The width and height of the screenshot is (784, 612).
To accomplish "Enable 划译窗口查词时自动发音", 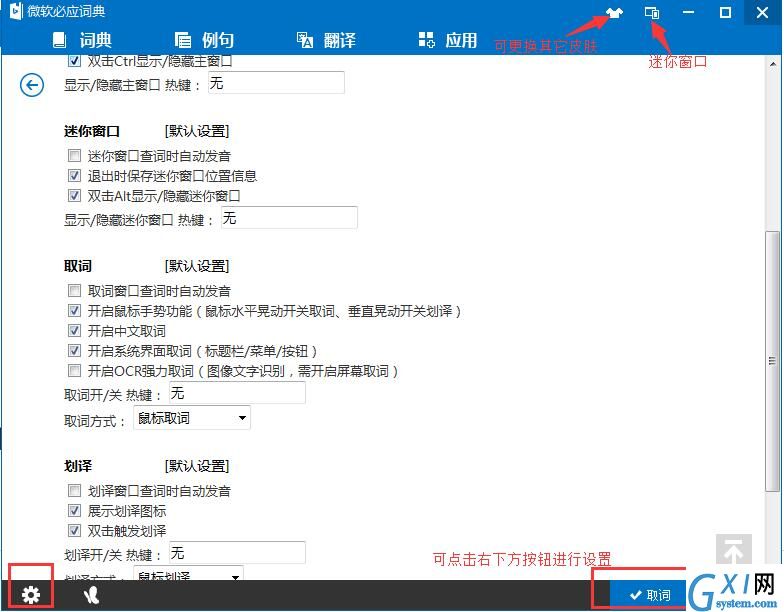I will (74, 490).
